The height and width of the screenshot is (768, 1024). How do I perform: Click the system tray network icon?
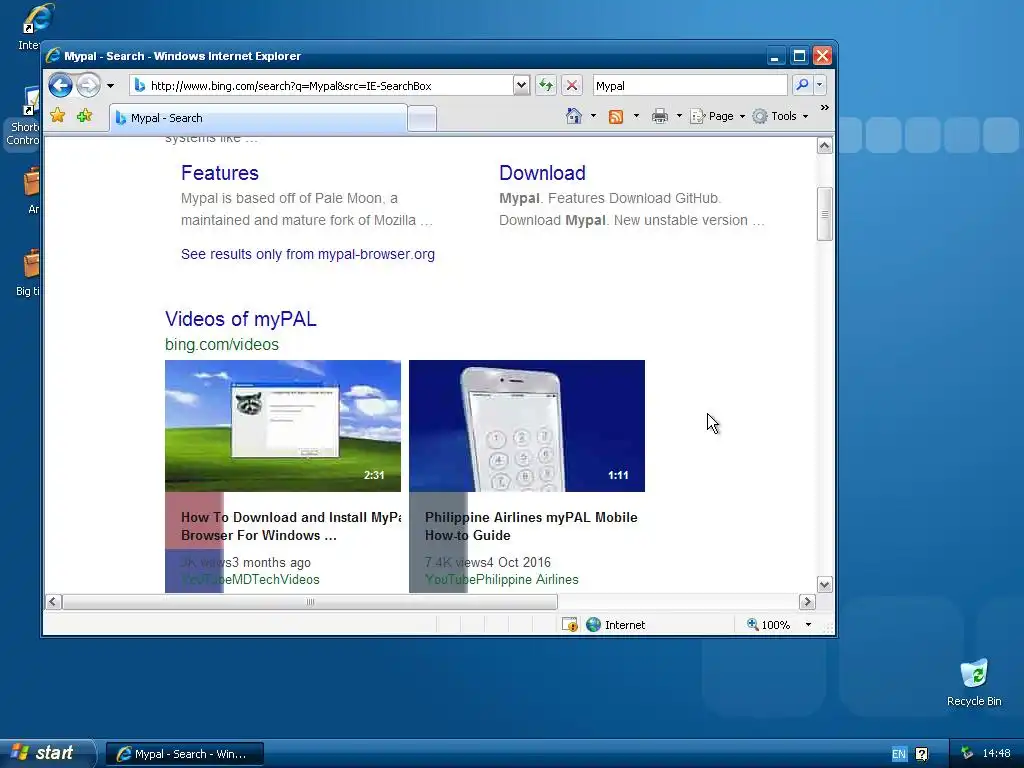tap(967, 754)
